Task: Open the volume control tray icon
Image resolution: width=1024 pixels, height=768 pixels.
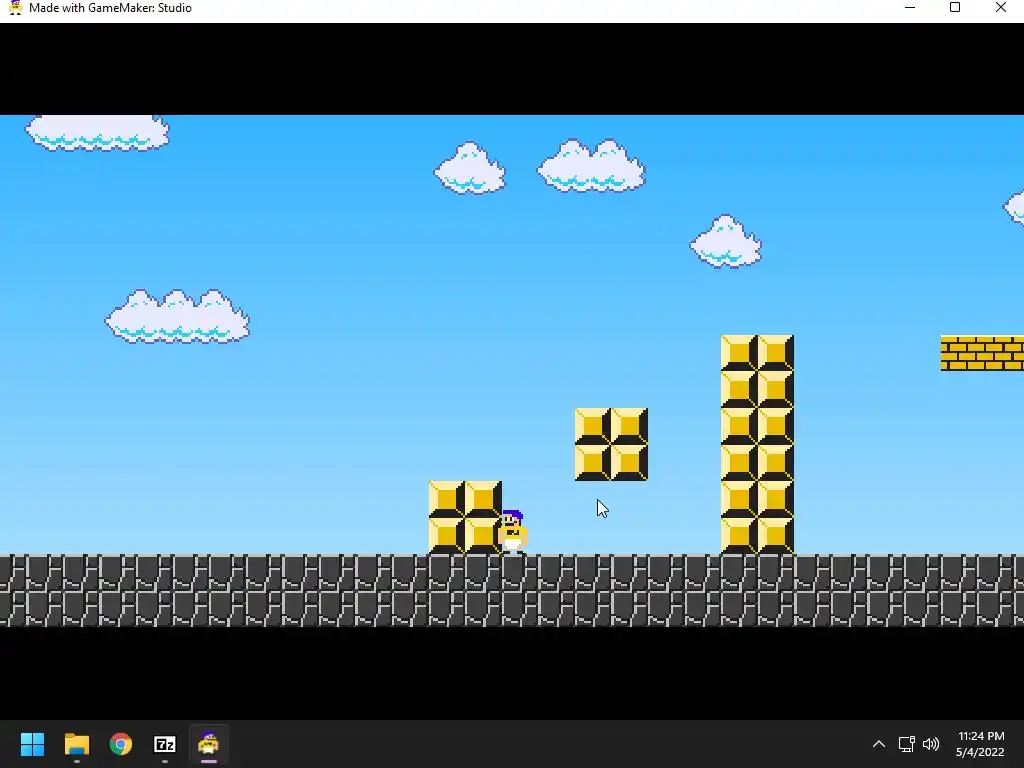Action: [x=931, y=744]
